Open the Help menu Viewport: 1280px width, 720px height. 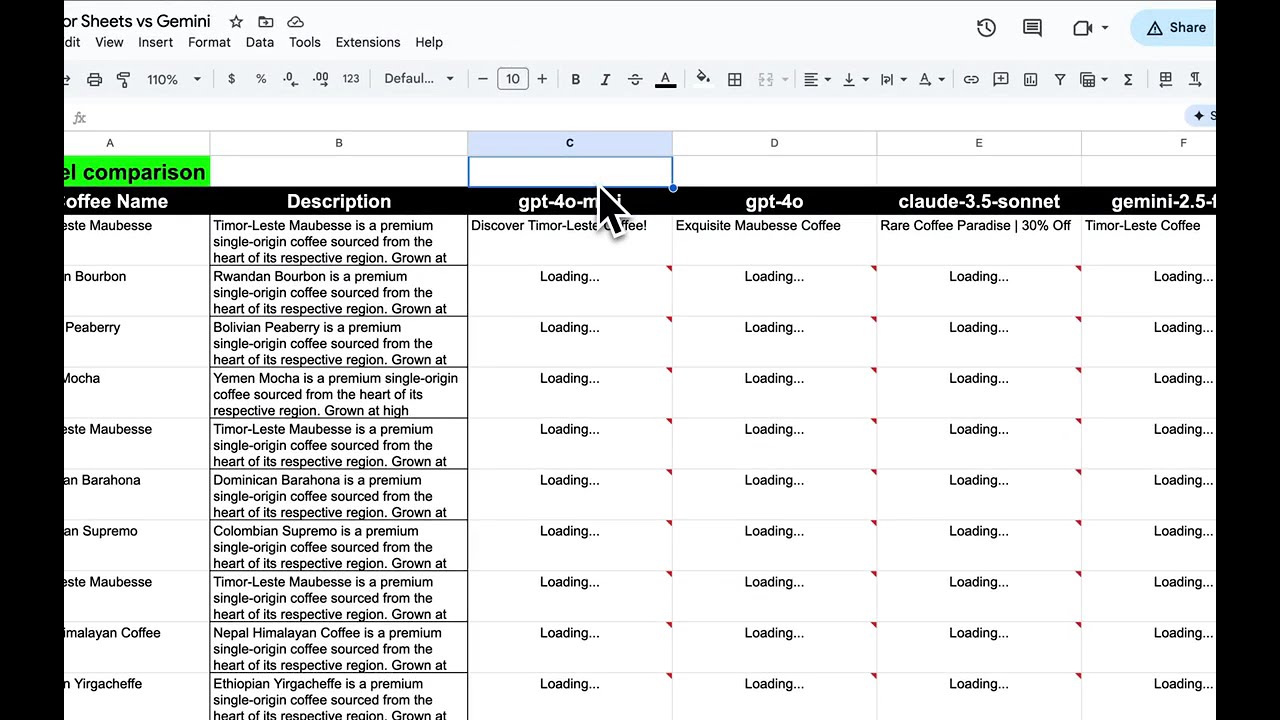click(x=428, y=42)
